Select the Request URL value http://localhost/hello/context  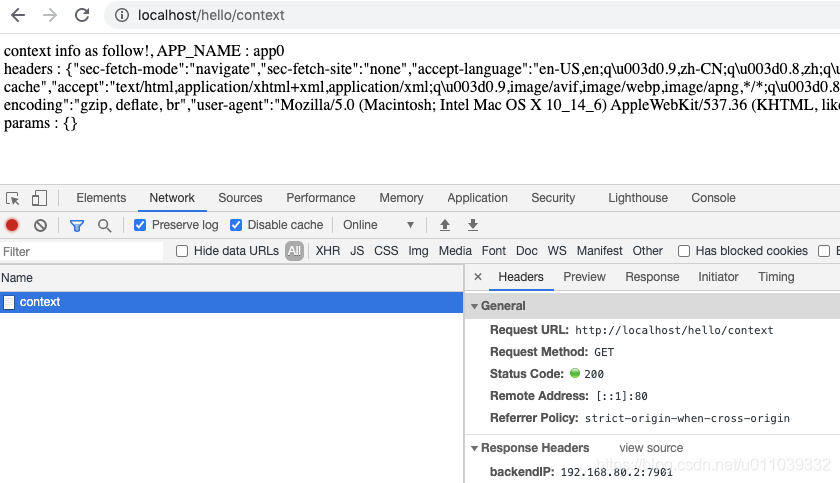tap(674, 330)
